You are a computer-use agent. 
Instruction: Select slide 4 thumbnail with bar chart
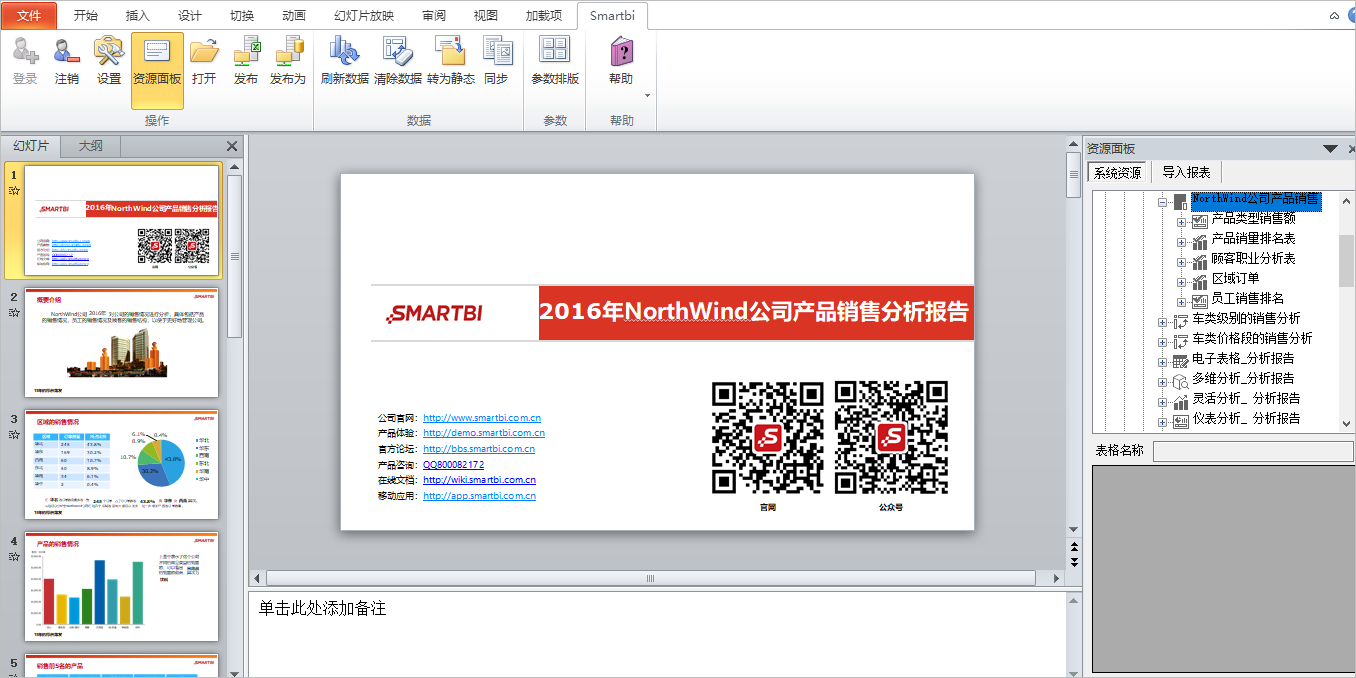pyautogui.click(x=121, y=587)
